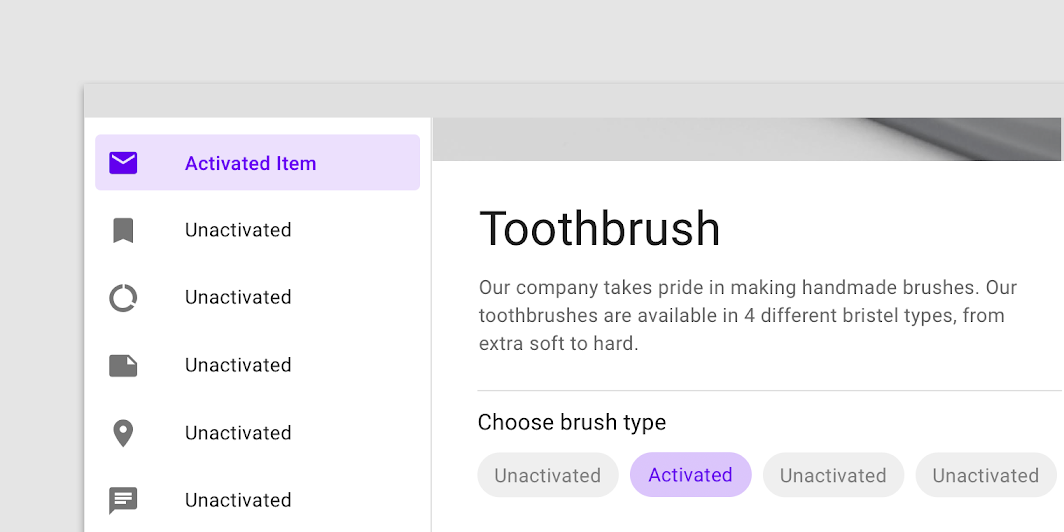Image resolution: width=1064 pixels, height=532 pixels.
Task: Open Unactivated label beside the location pin
Action: pos(238,433)
